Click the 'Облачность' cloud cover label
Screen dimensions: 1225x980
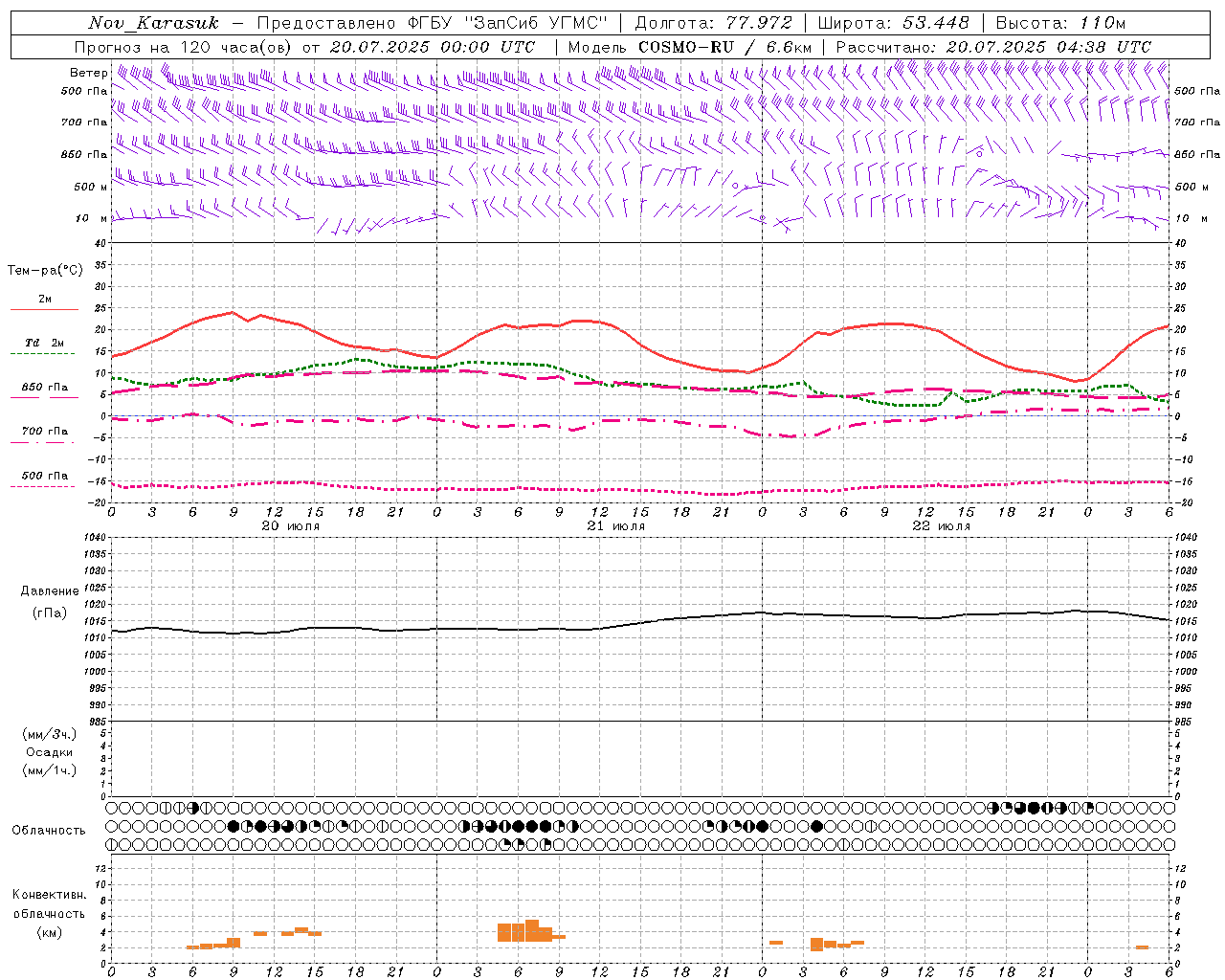pos(49,831)
